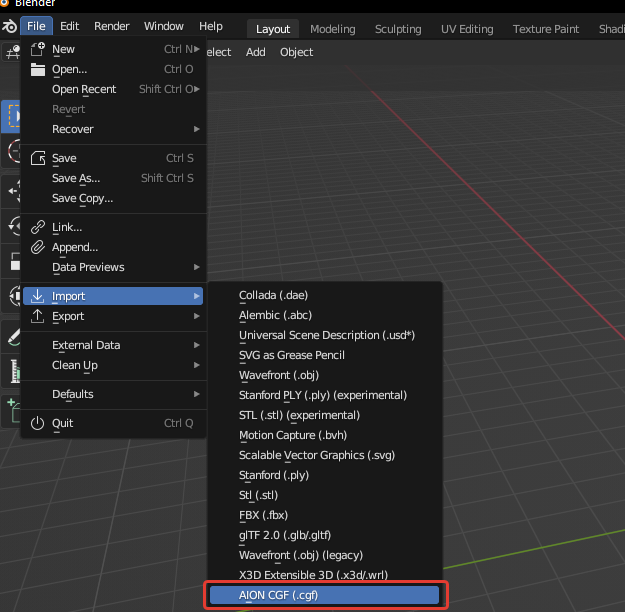The width and height of the screenshot is (625, 612).
Task: Click the Import download-arrow icon
Action: (38, 296)
